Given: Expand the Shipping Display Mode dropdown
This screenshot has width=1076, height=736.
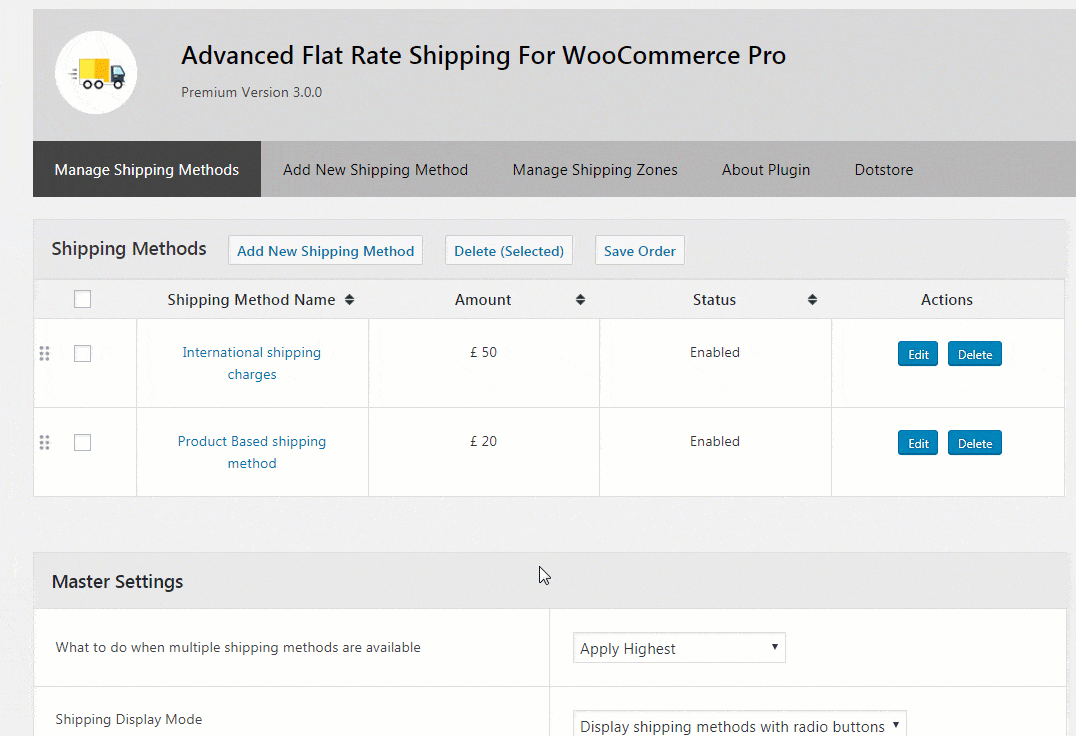Looking at the screenshot, I should 740,726.
